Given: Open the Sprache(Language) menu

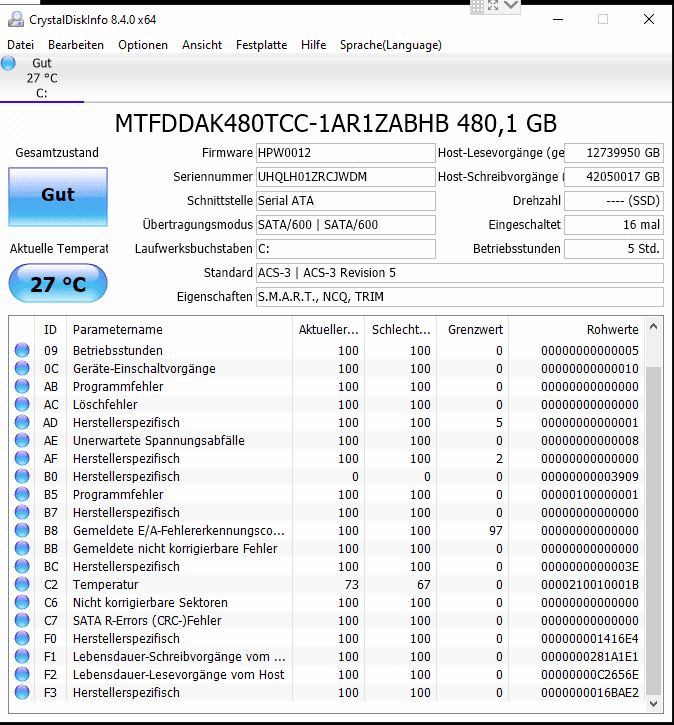Looking at the screenshot, I should point(391,45).
